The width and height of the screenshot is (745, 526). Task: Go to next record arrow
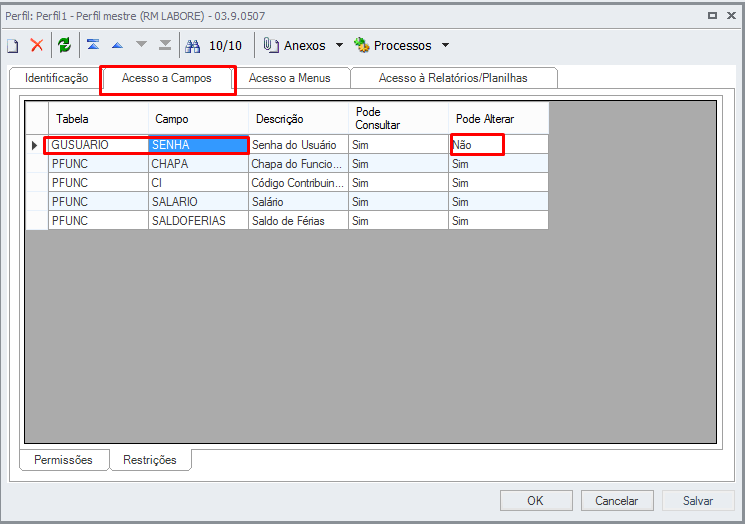[141, 45]
